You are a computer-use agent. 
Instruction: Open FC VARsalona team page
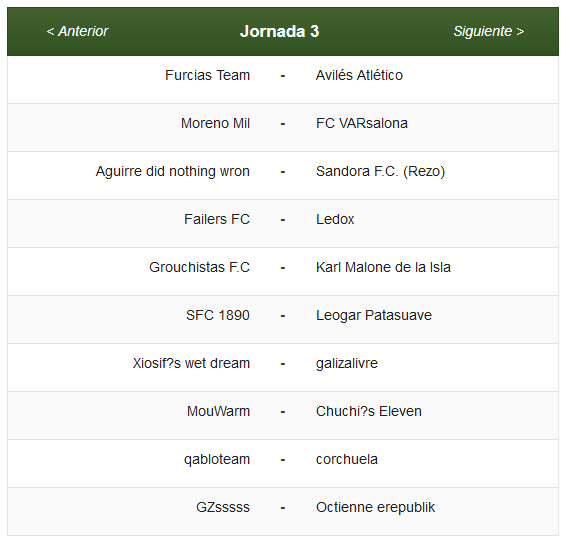[362, 123]
